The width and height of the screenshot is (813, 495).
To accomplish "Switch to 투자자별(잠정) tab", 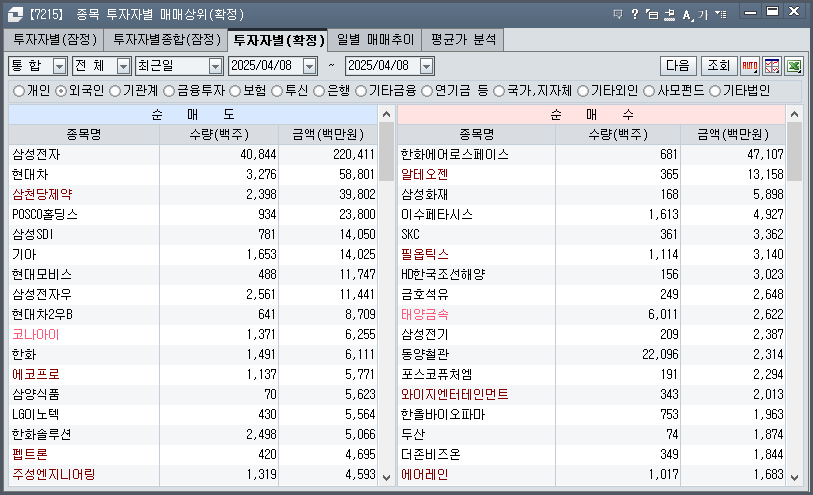I will (54, 40).
